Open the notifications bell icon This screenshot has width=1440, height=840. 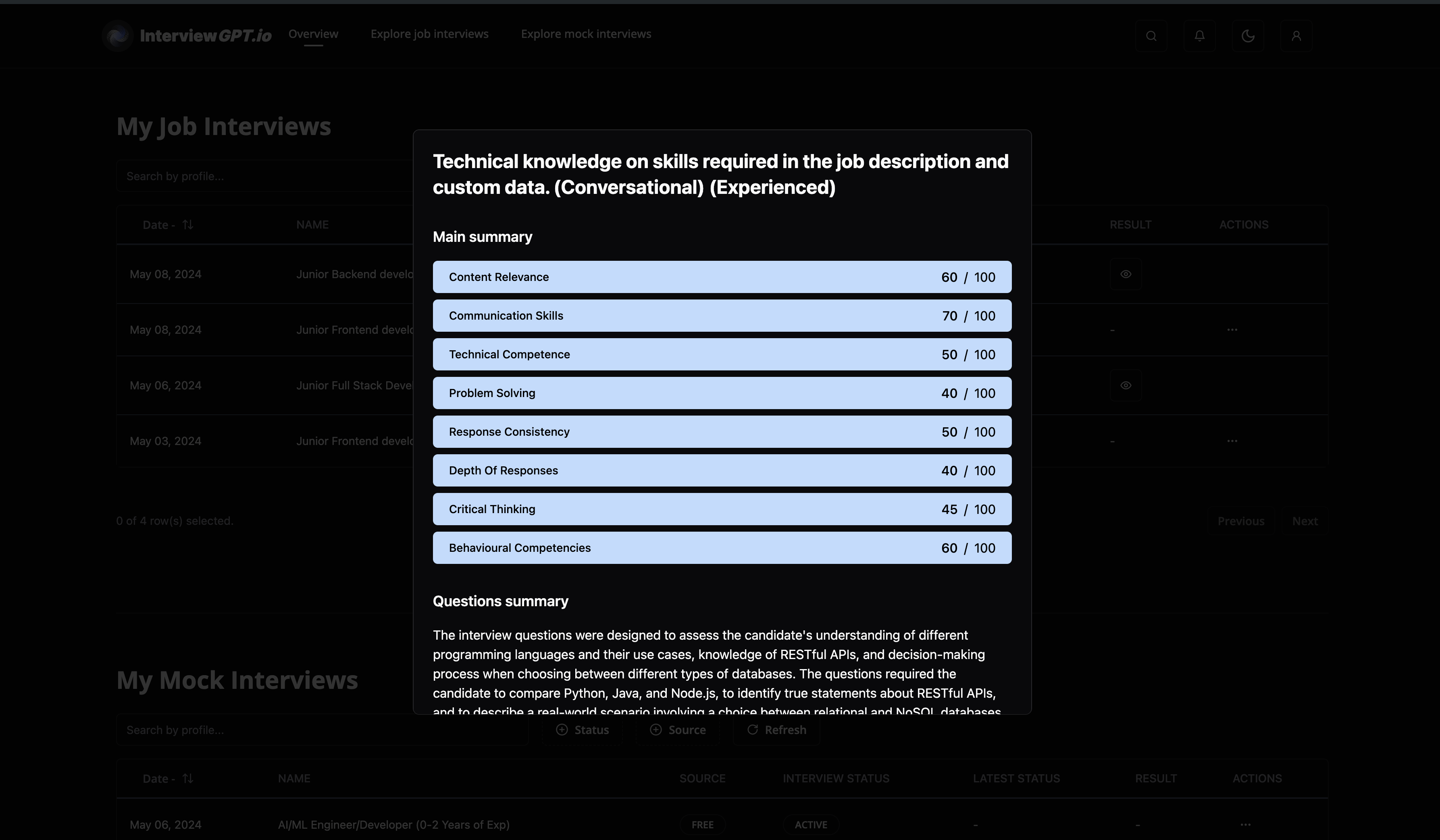[1199, 36]
